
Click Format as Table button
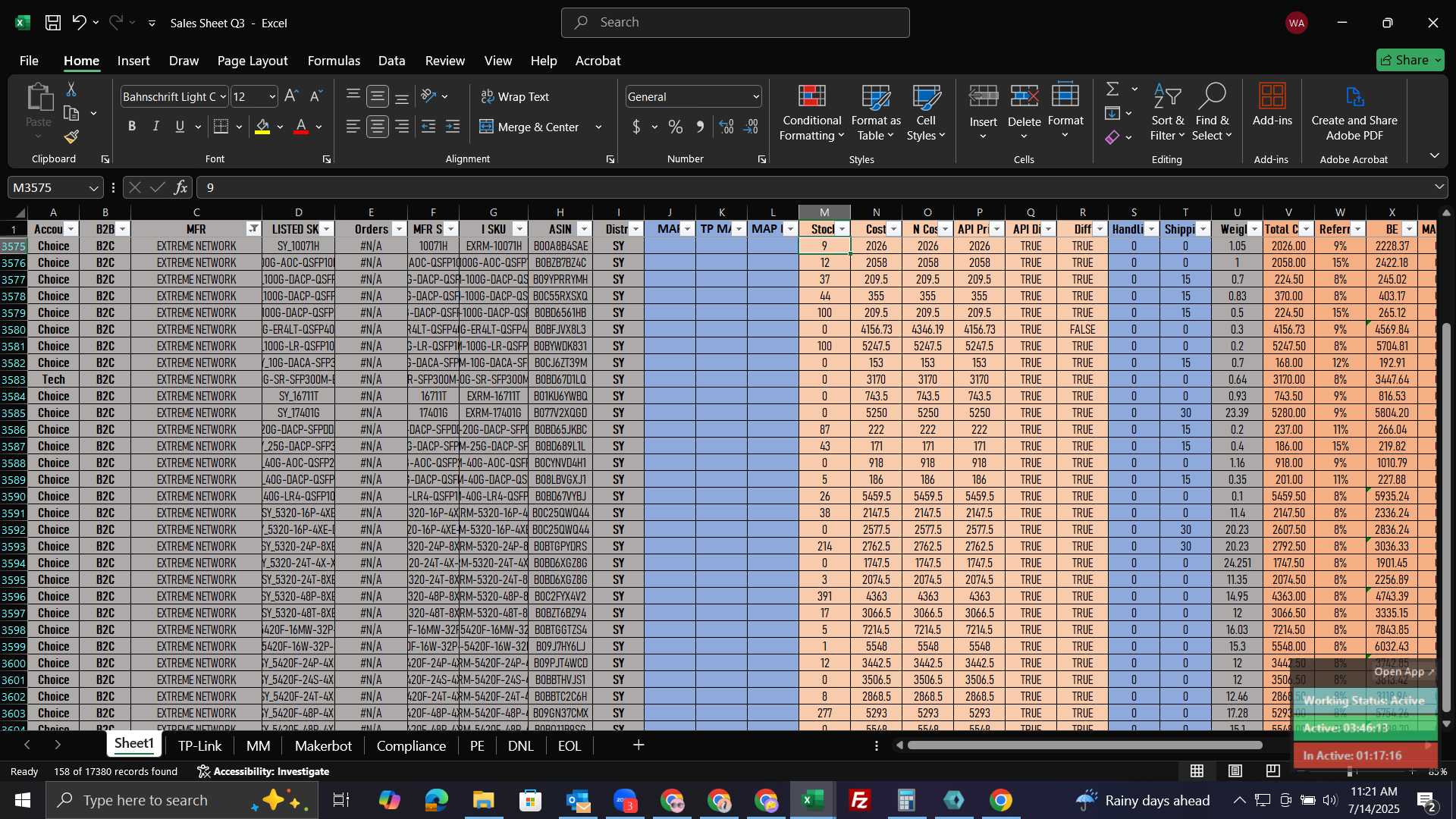point(876,112)
